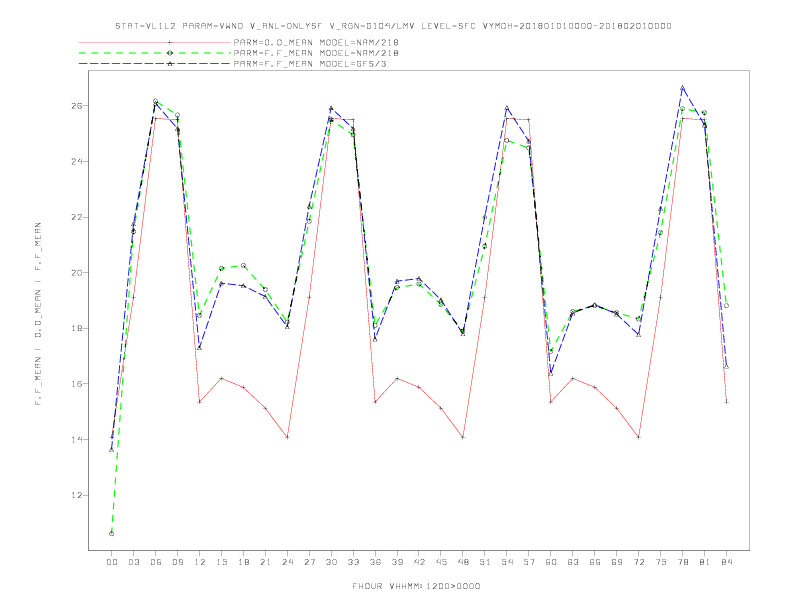Click x-axis hour label 21
The width and height of the screenshot is (792, 612).
click(x=266, y=562)
